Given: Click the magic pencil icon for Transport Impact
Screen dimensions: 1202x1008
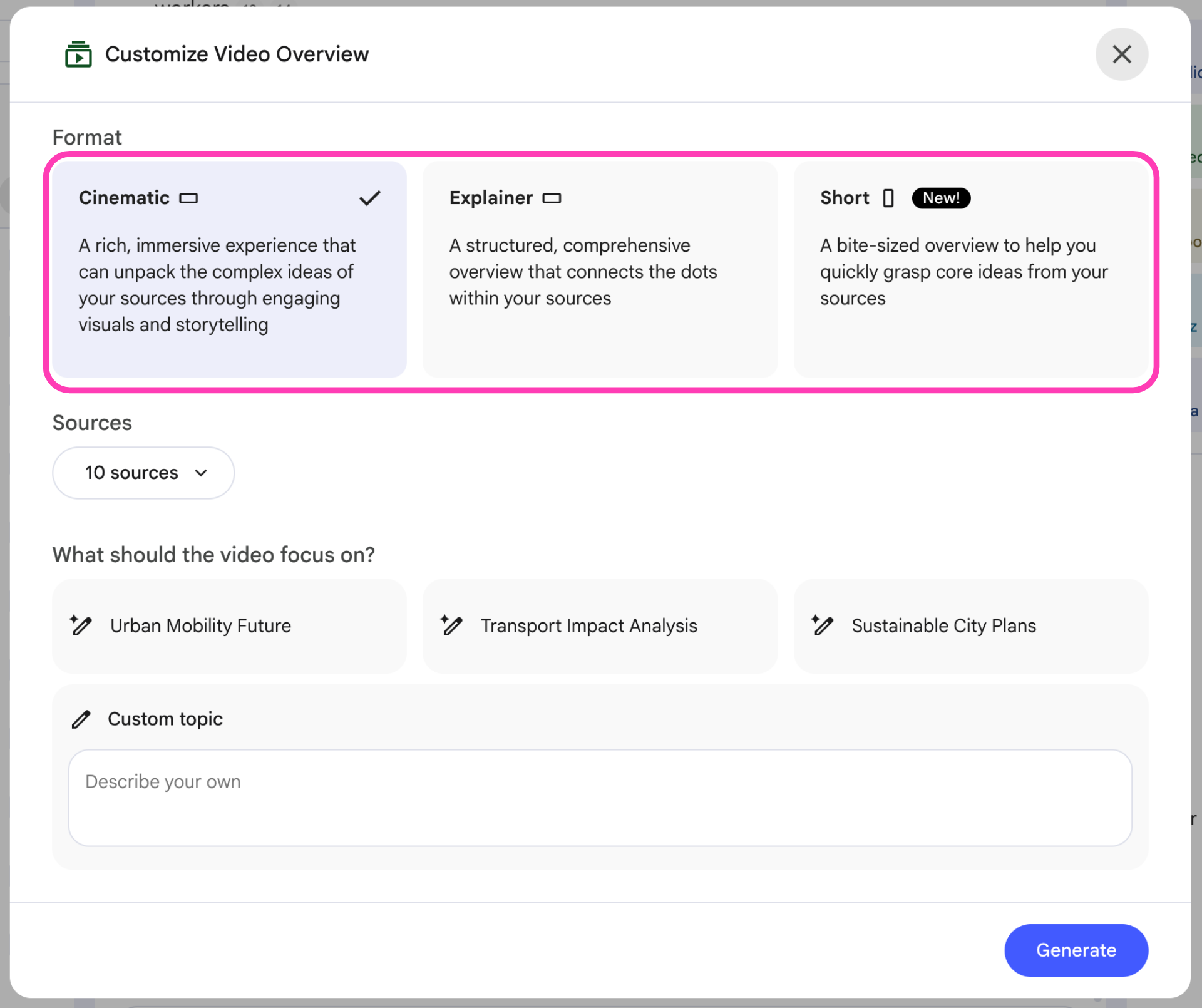Looking at the screenshot, I should (x=451, y=625).
